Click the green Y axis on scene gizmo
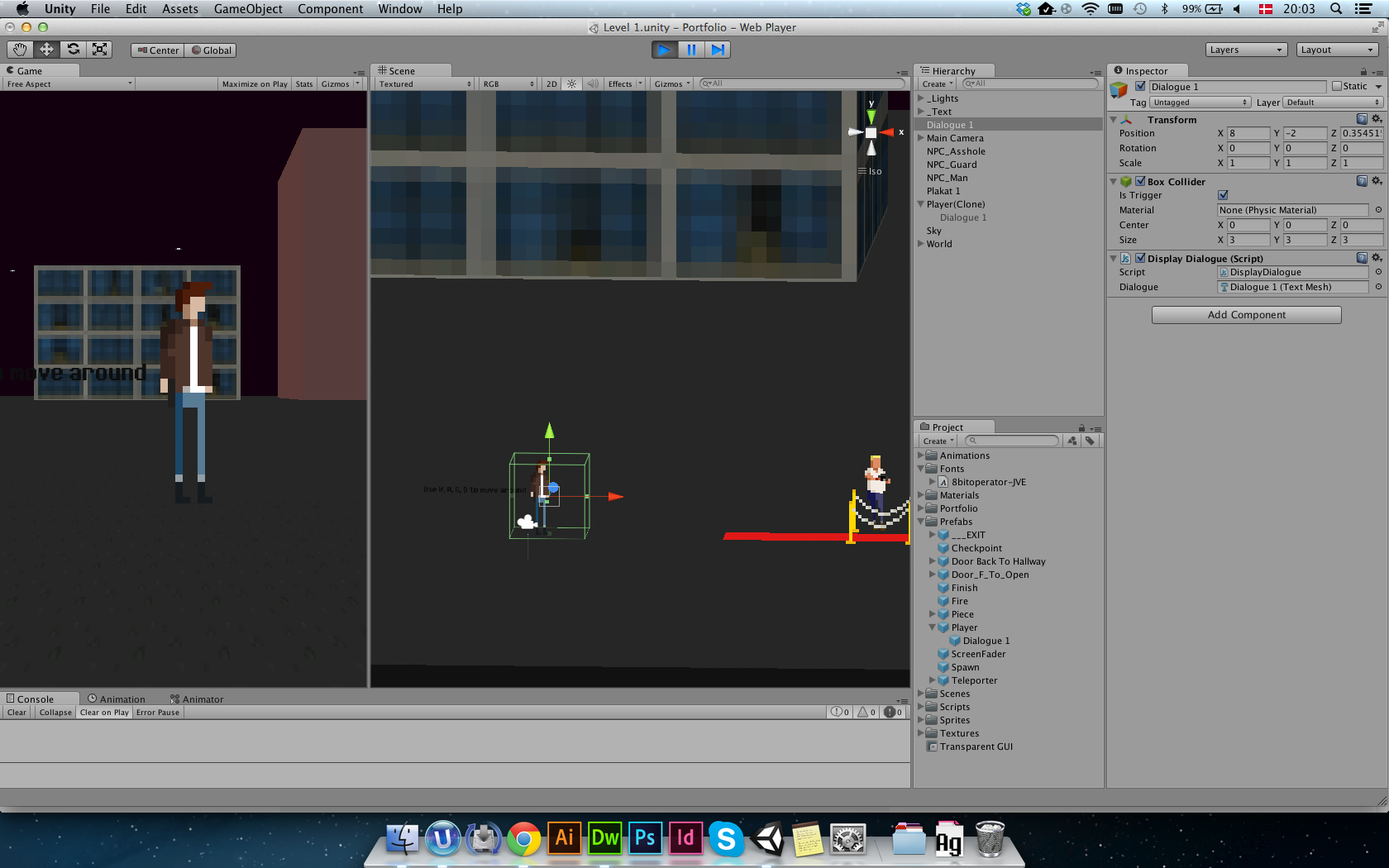 click(871, 115)
